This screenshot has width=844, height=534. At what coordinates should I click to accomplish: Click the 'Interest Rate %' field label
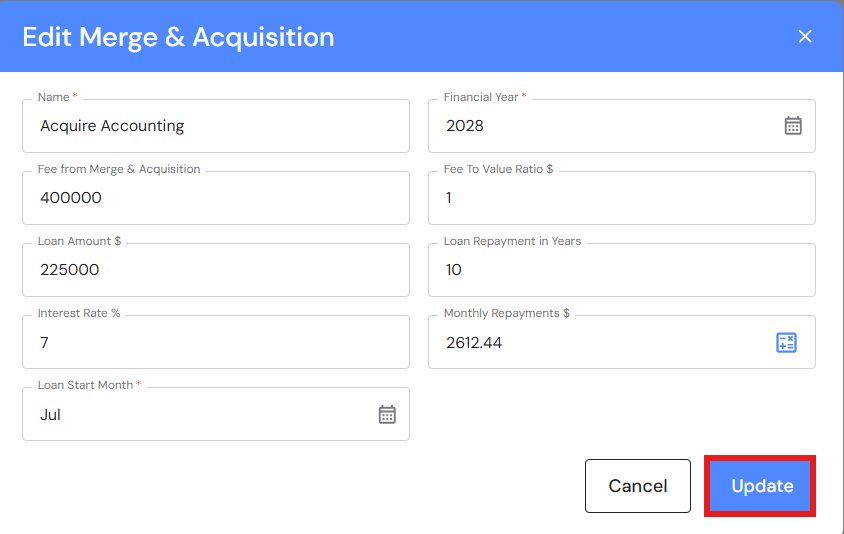click(79, 313)
